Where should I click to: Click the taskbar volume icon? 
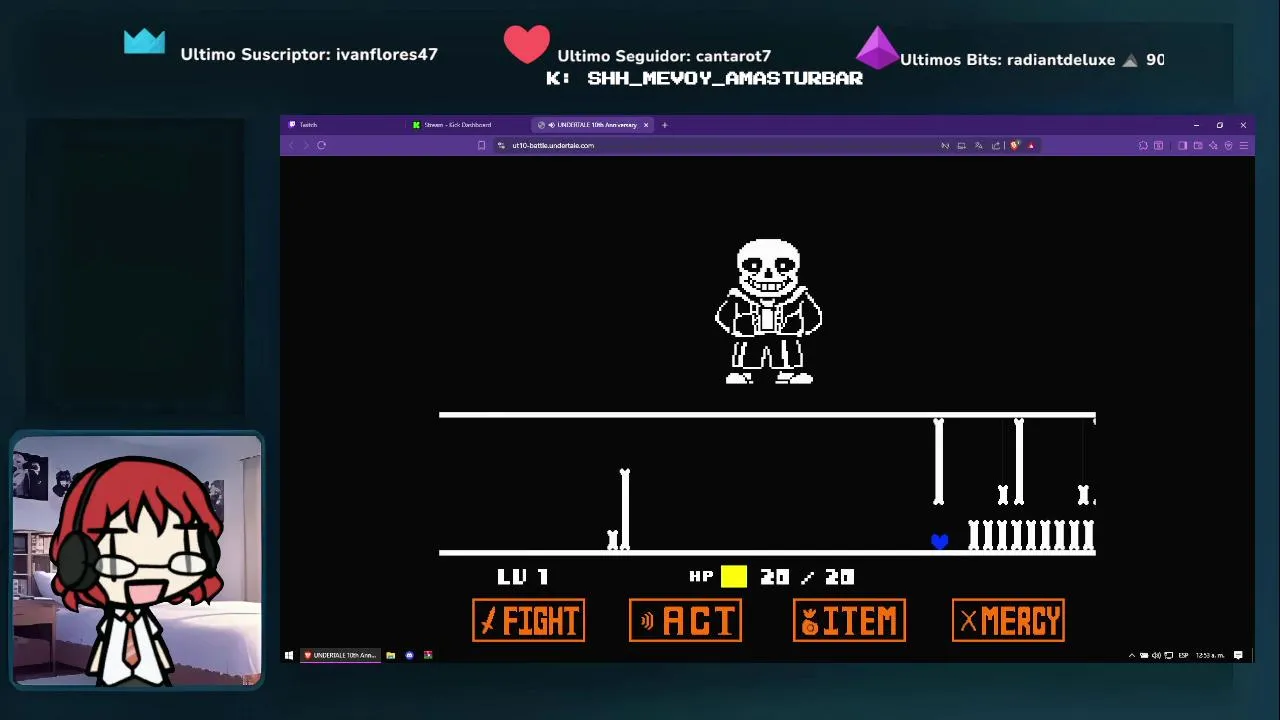[1156, 655]
